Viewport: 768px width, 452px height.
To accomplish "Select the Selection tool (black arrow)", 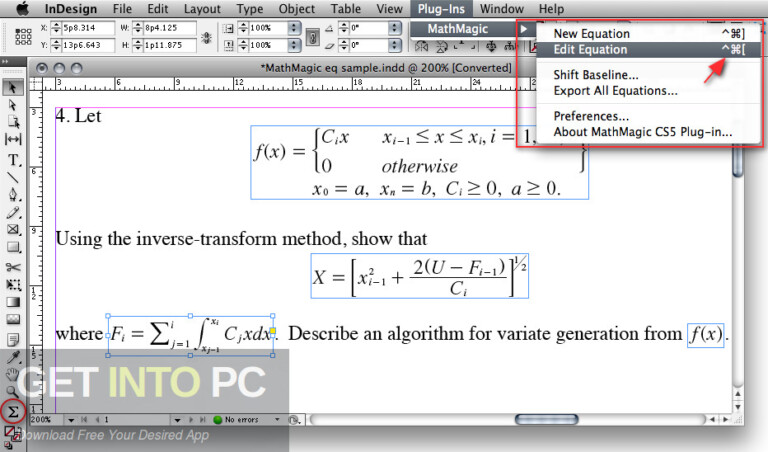I will click(13, 88).
